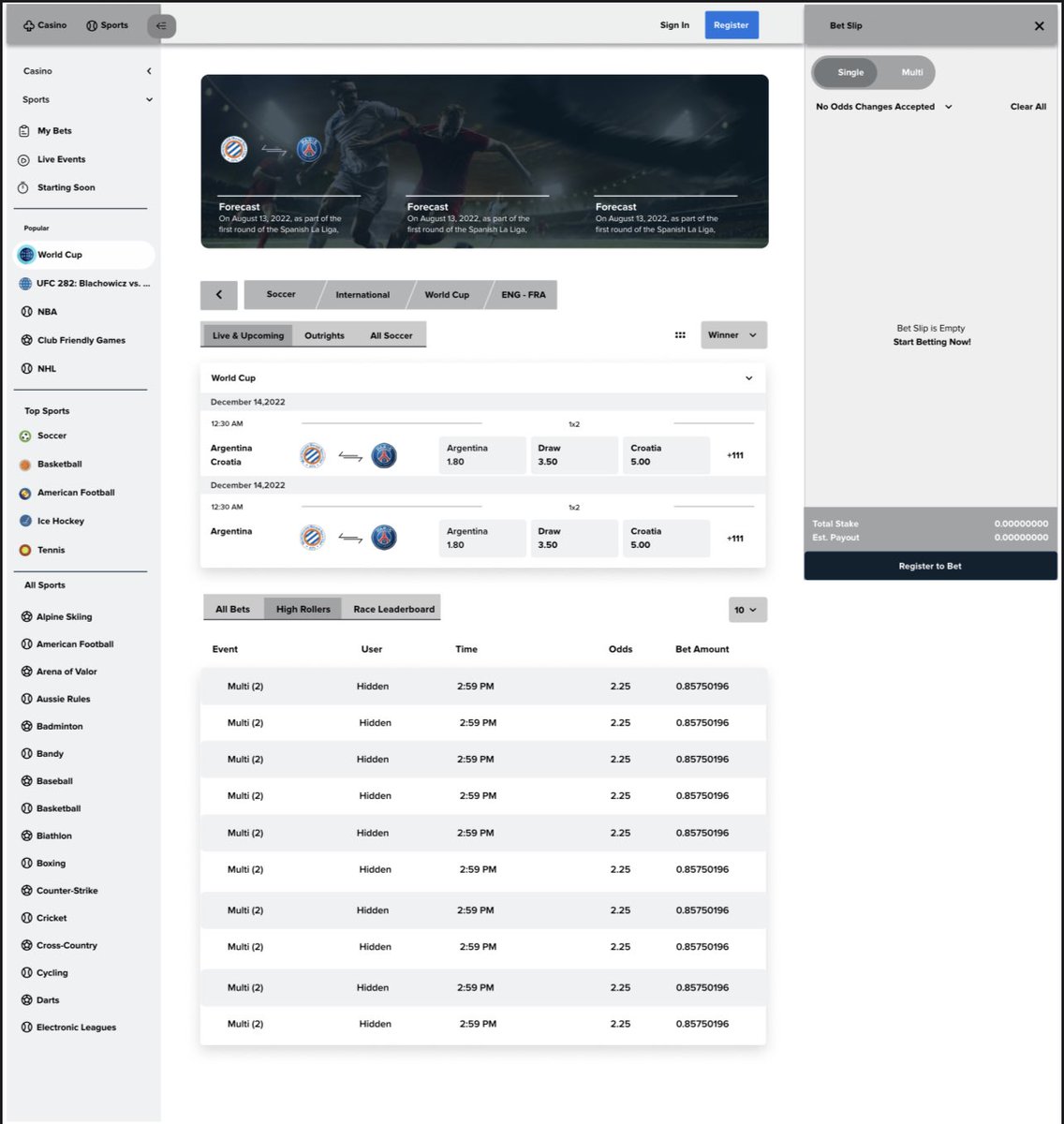Click the World Cup breadcrumb

[447, 294]
